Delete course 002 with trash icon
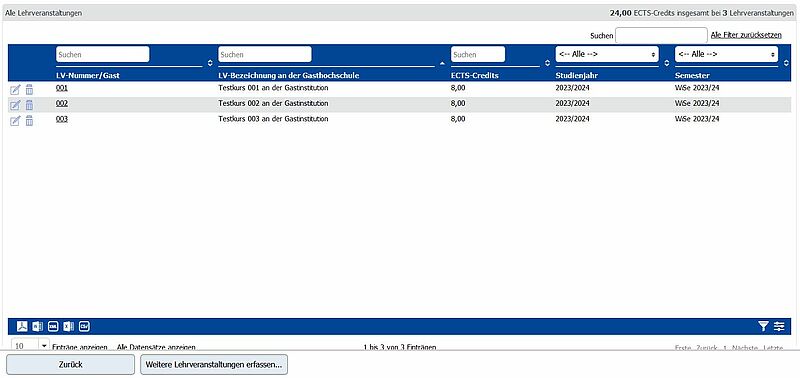 coord(29,105)
